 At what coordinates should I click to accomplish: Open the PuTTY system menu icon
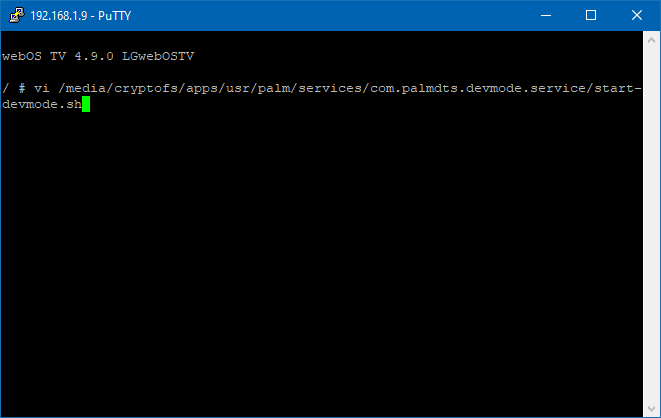[x=16, y=15]
